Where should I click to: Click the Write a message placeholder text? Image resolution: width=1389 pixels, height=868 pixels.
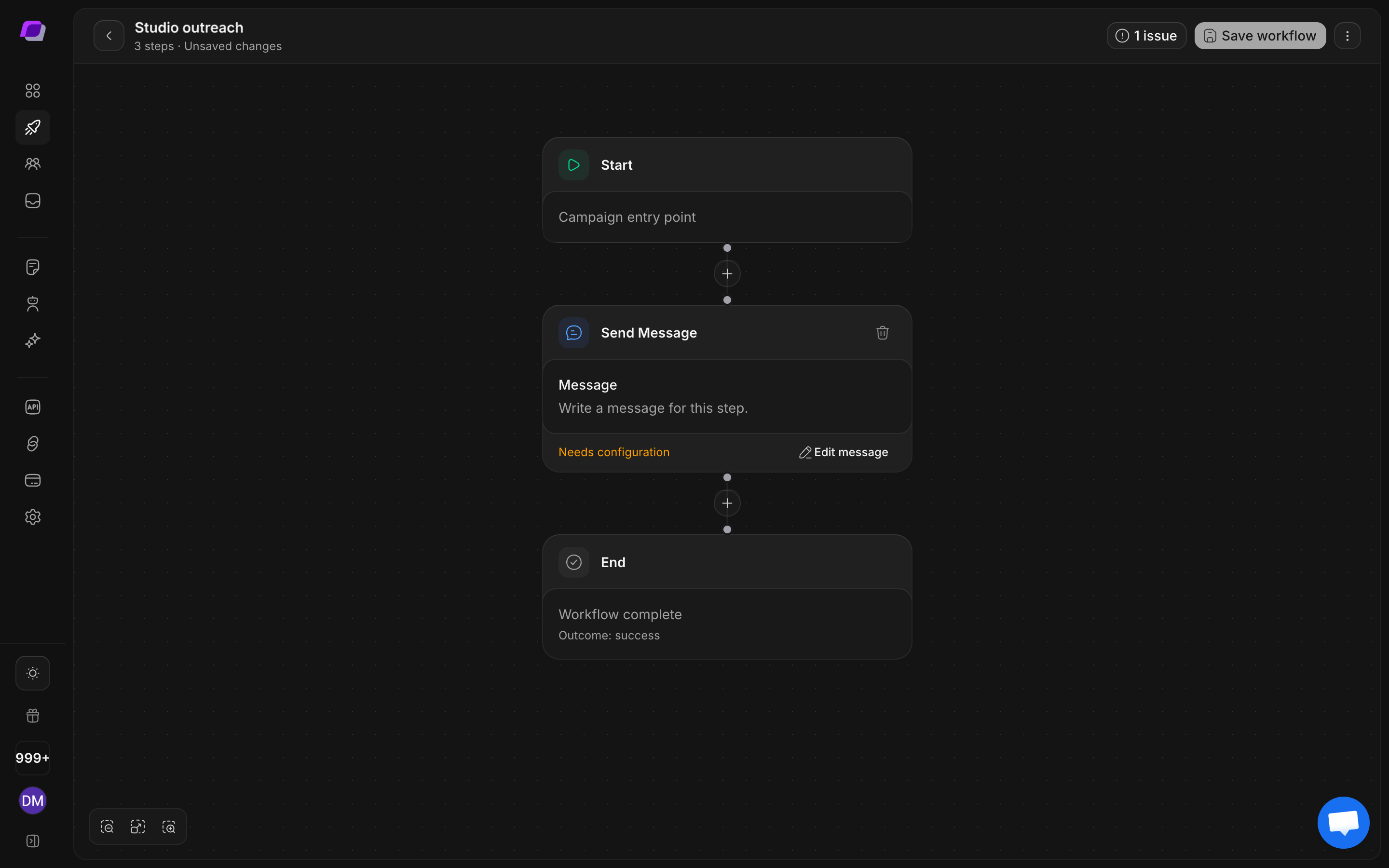653,408
